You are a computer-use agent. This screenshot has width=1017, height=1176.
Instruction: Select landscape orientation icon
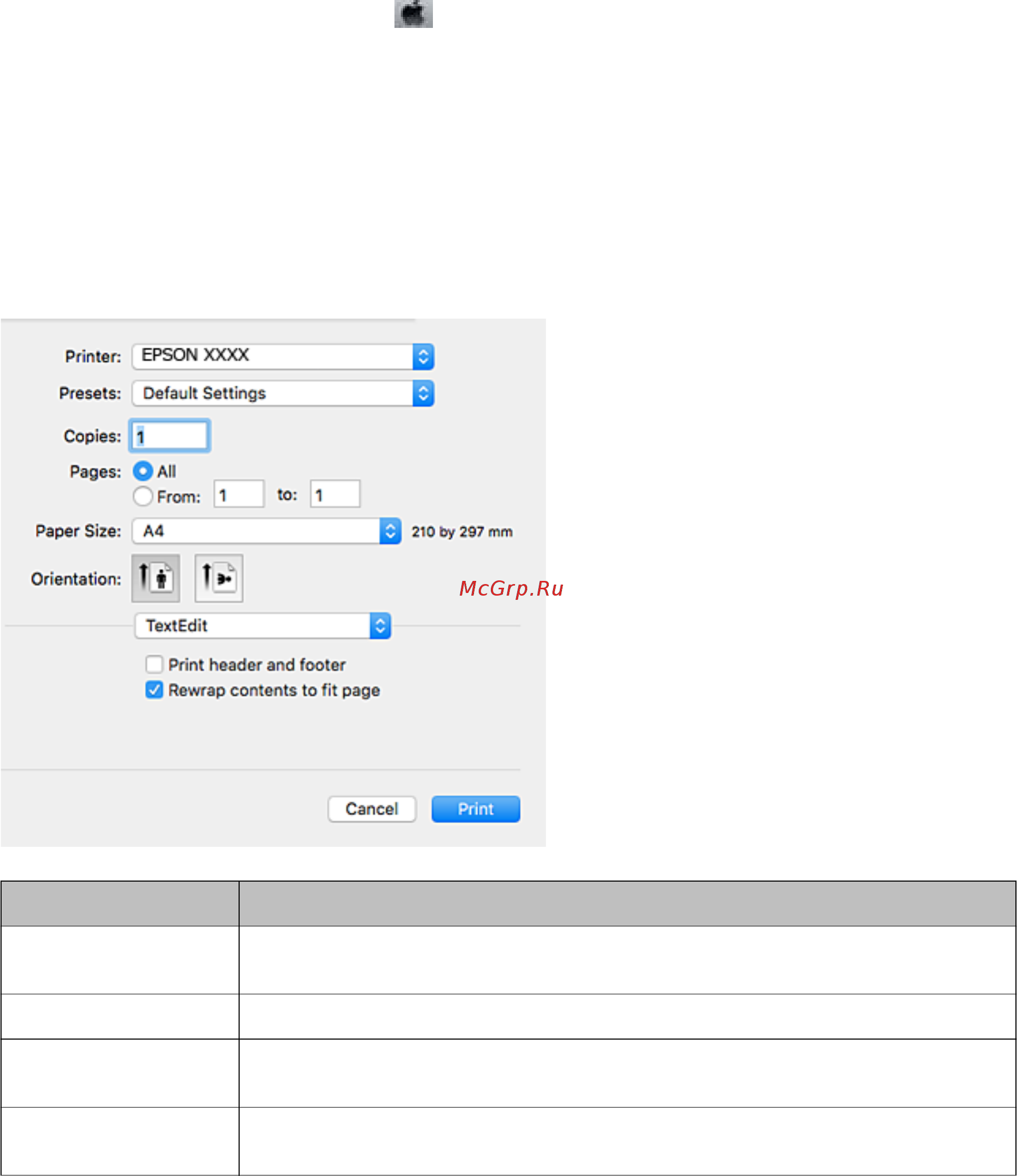(x=219, y=578)
